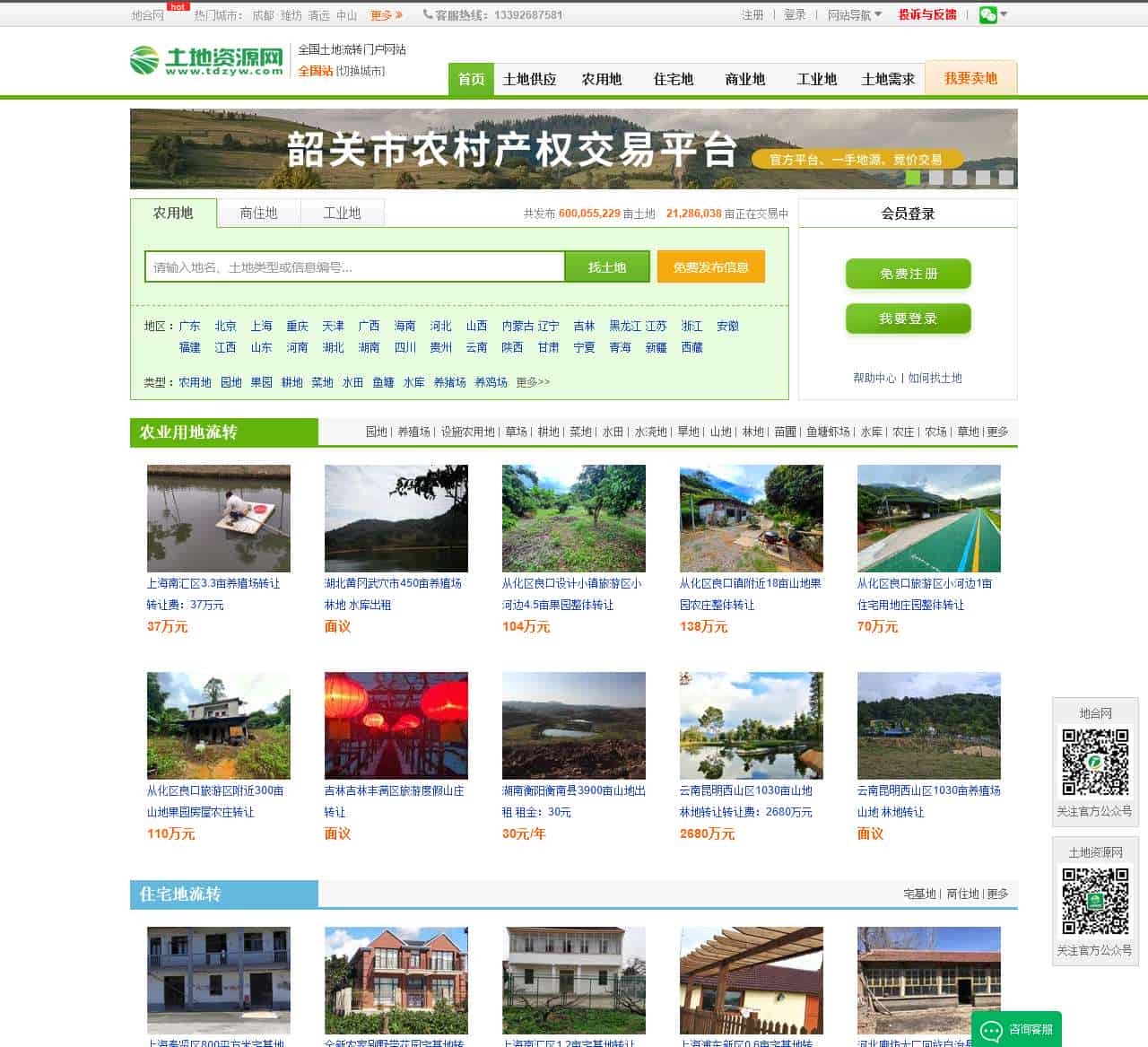The height and width of the screenshot is (1047, 1148).
Task: Click the QR code under 土地资源网 sidebar label
Action: 1095,901
